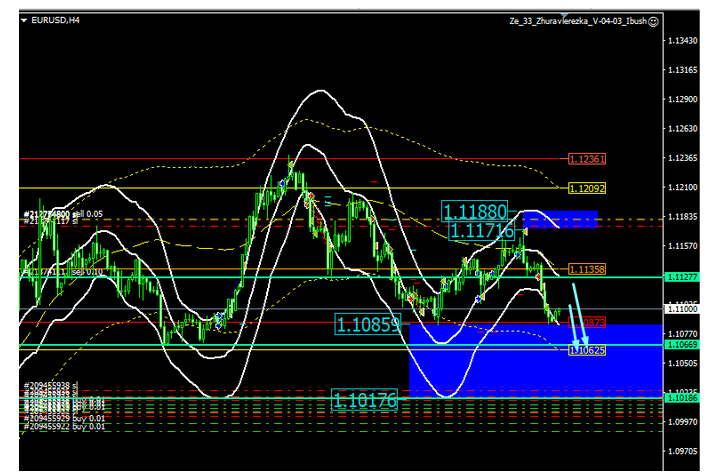Click the orange 1.11358 level tag
The width and height of the screenshot is (711, 476).
coord(587,270)
